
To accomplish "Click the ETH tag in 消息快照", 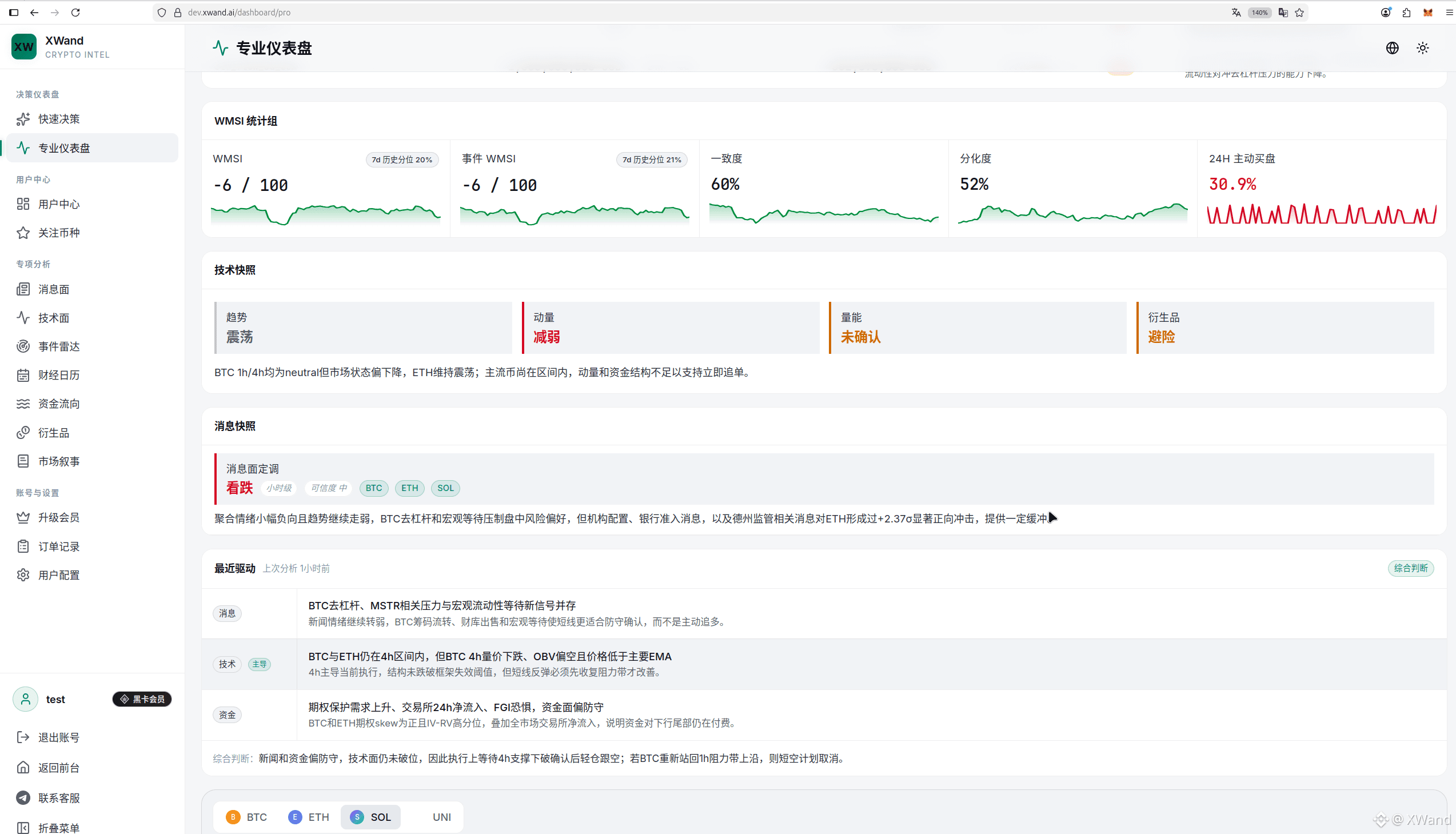I will tap(409, 488).
